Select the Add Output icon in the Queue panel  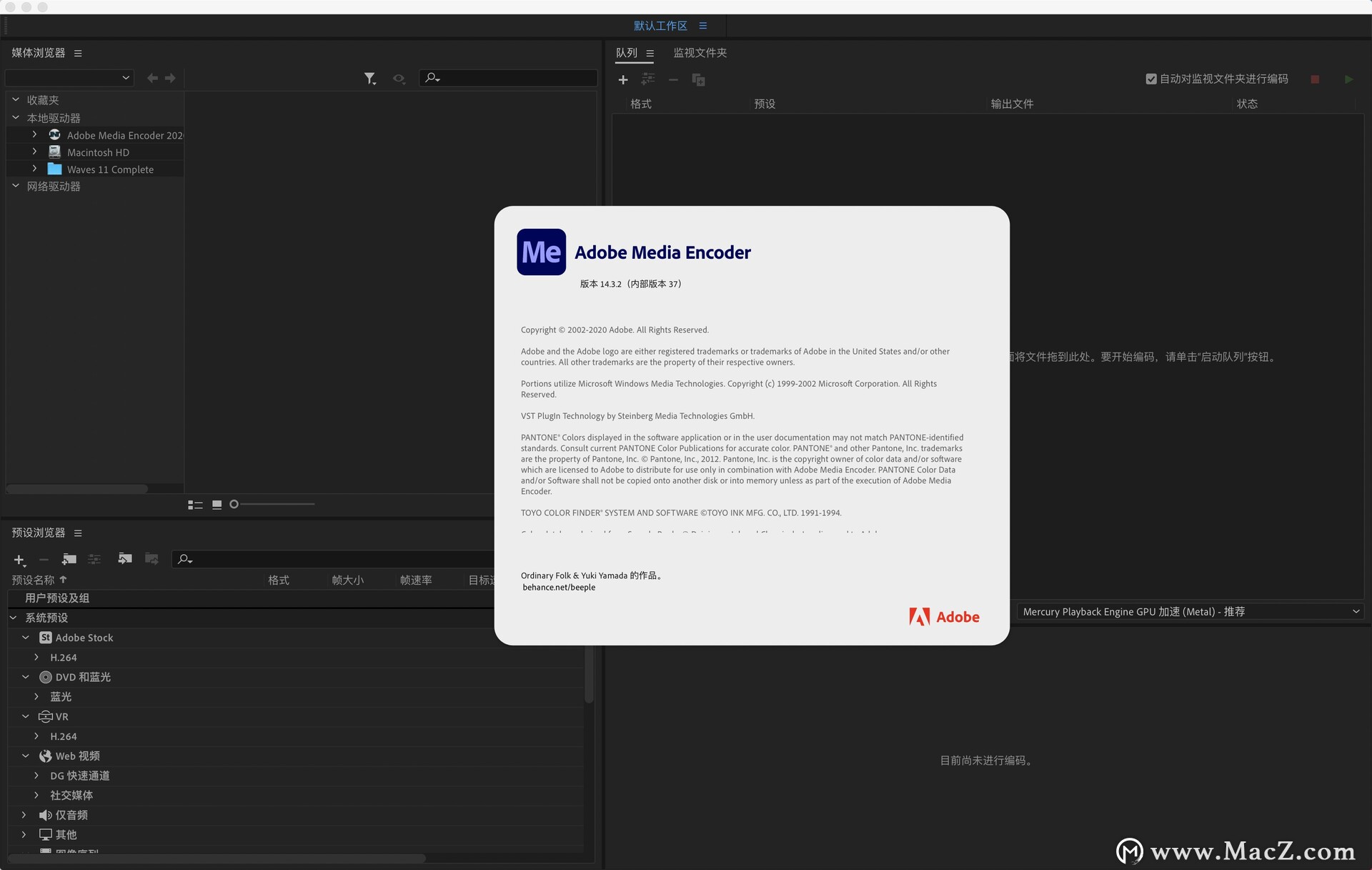648,79
